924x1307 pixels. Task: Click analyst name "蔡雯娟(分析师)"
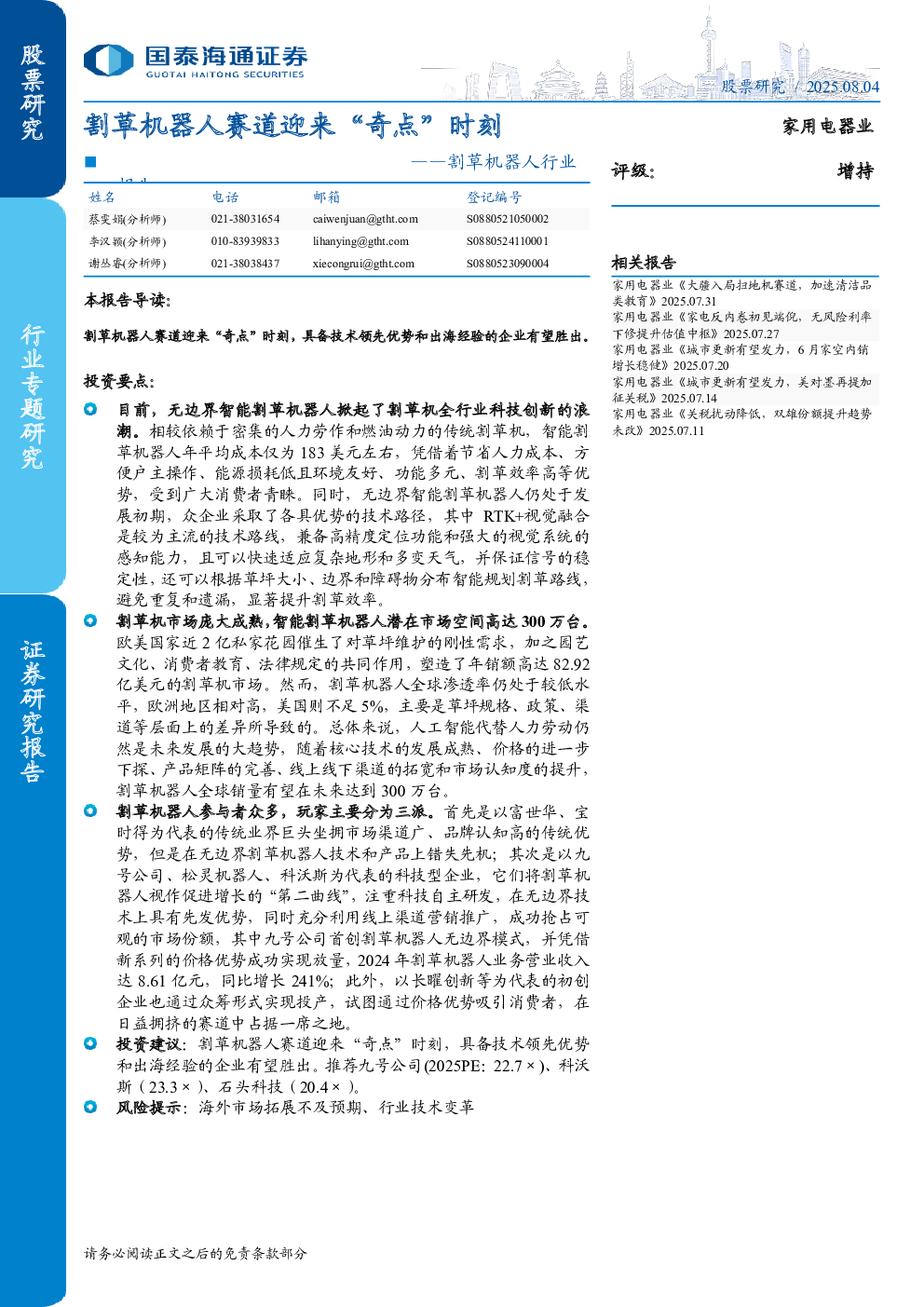coord(127,219)
